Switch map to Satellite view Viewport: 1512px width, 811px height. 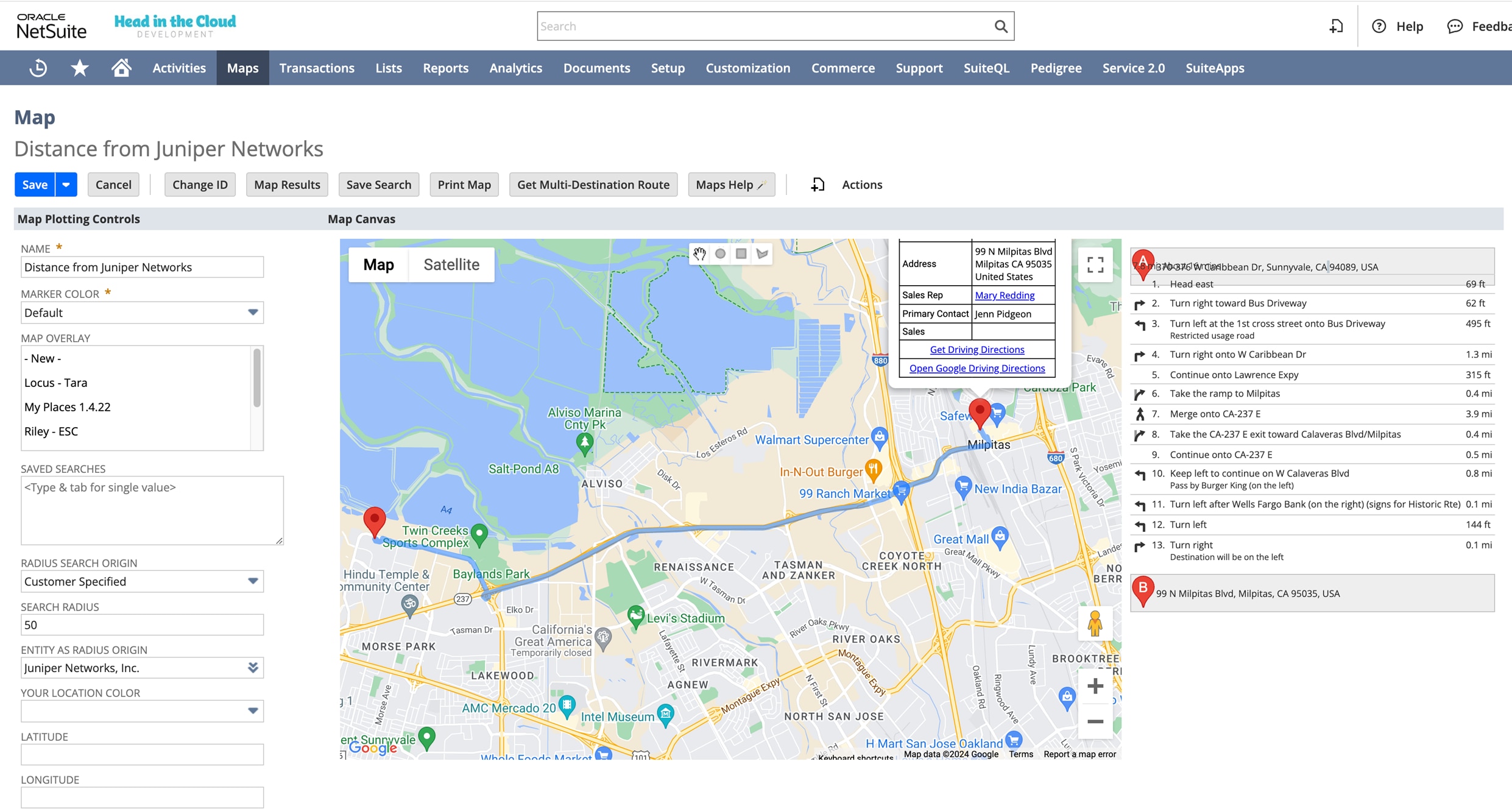(x=451, y=264)
